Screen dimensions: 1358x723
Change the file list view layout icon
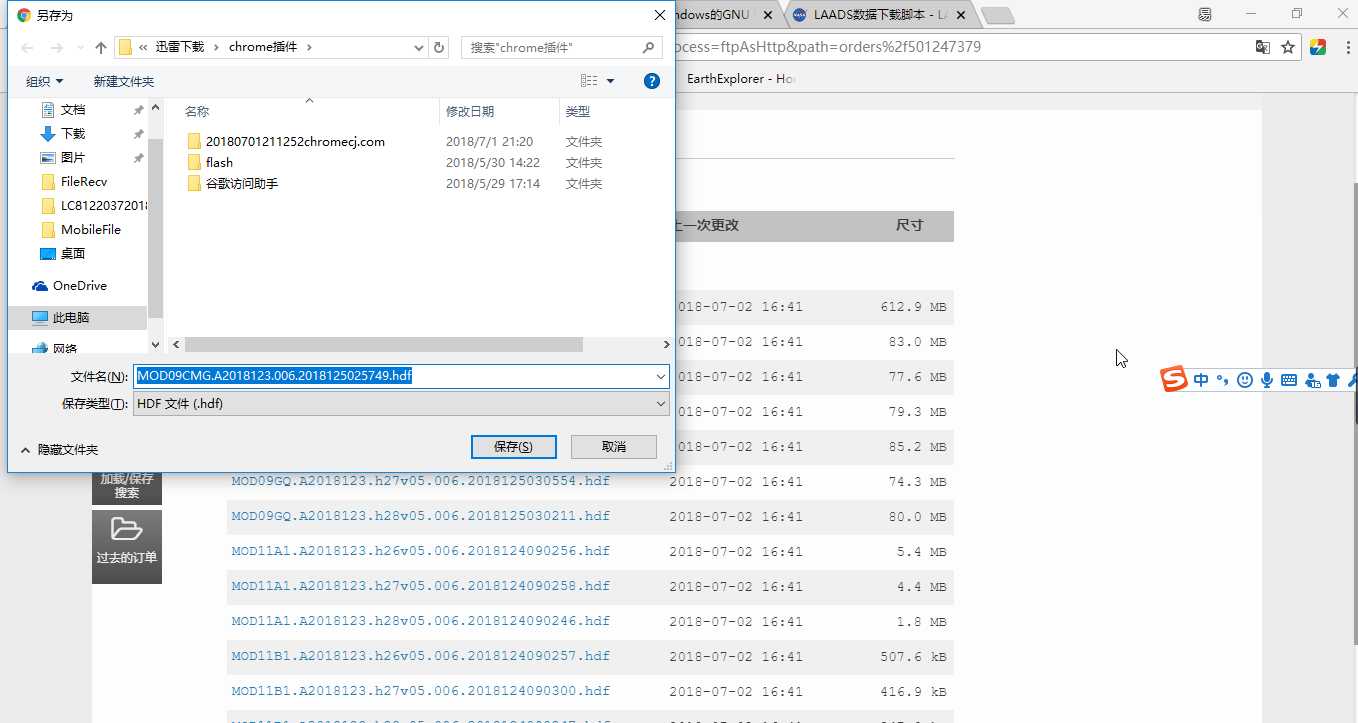[x=589, y=81]
